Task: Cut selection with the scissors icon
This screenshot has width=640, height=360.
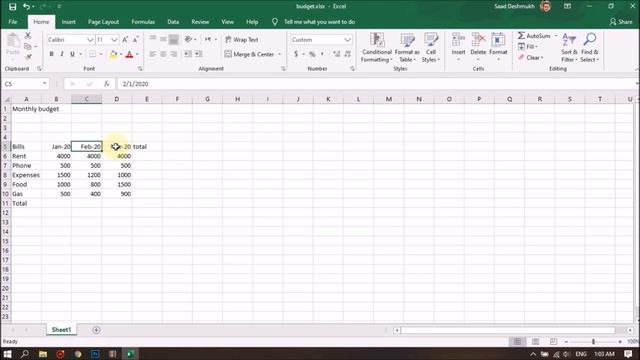Action: [28, 36]
